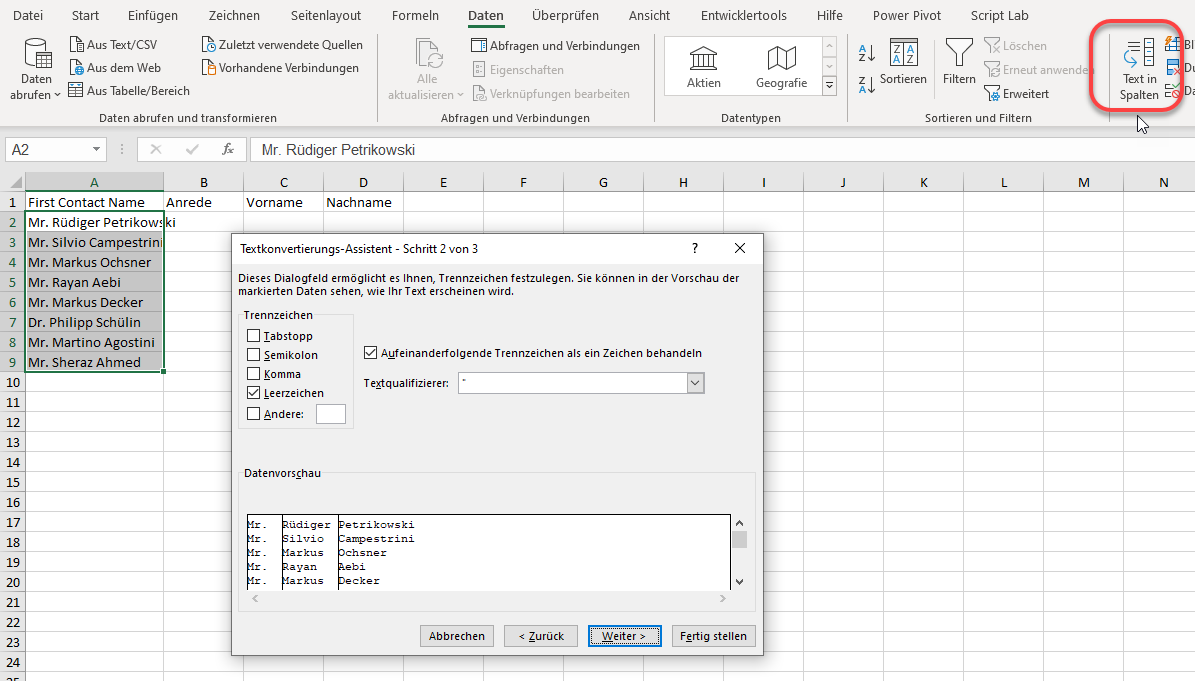Screen dimensions: 1195x681
Task: Click Erneut anwenden filter command
Action: point(1038,70)
